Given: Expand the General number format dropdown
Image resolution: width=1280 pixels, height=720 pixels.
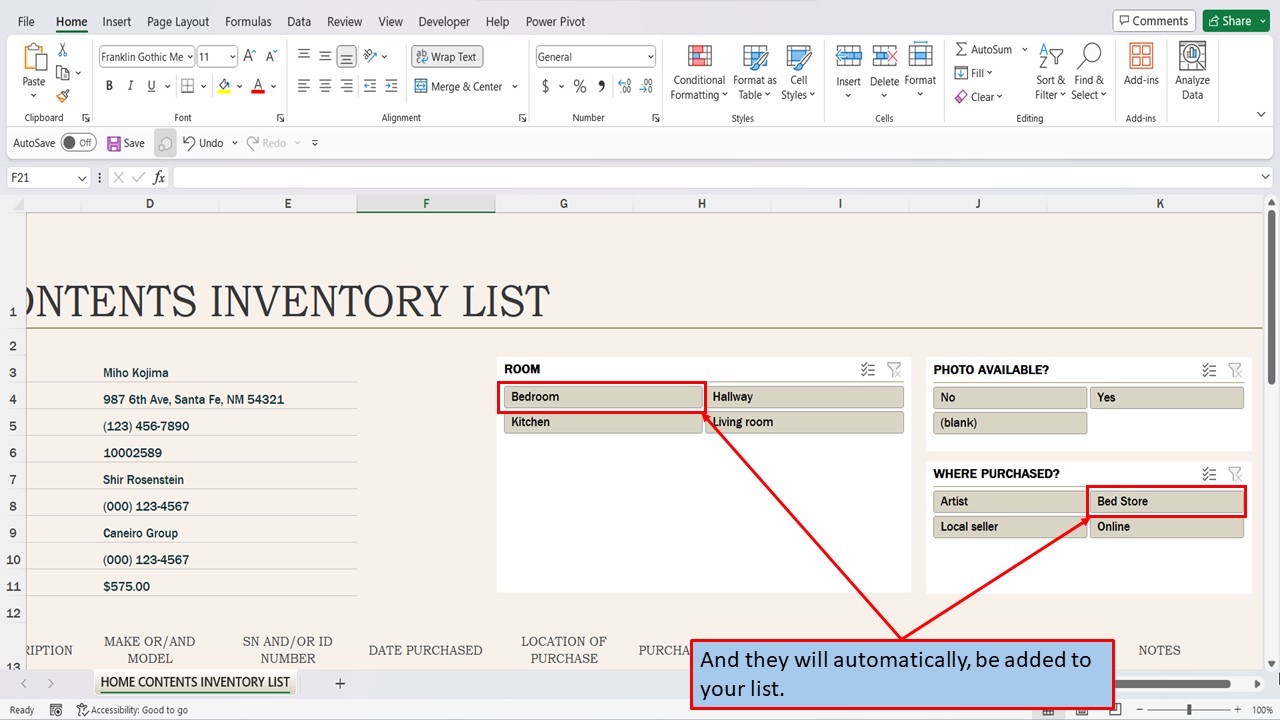Looking at the screenshot, I should click(x=649, y=56).
